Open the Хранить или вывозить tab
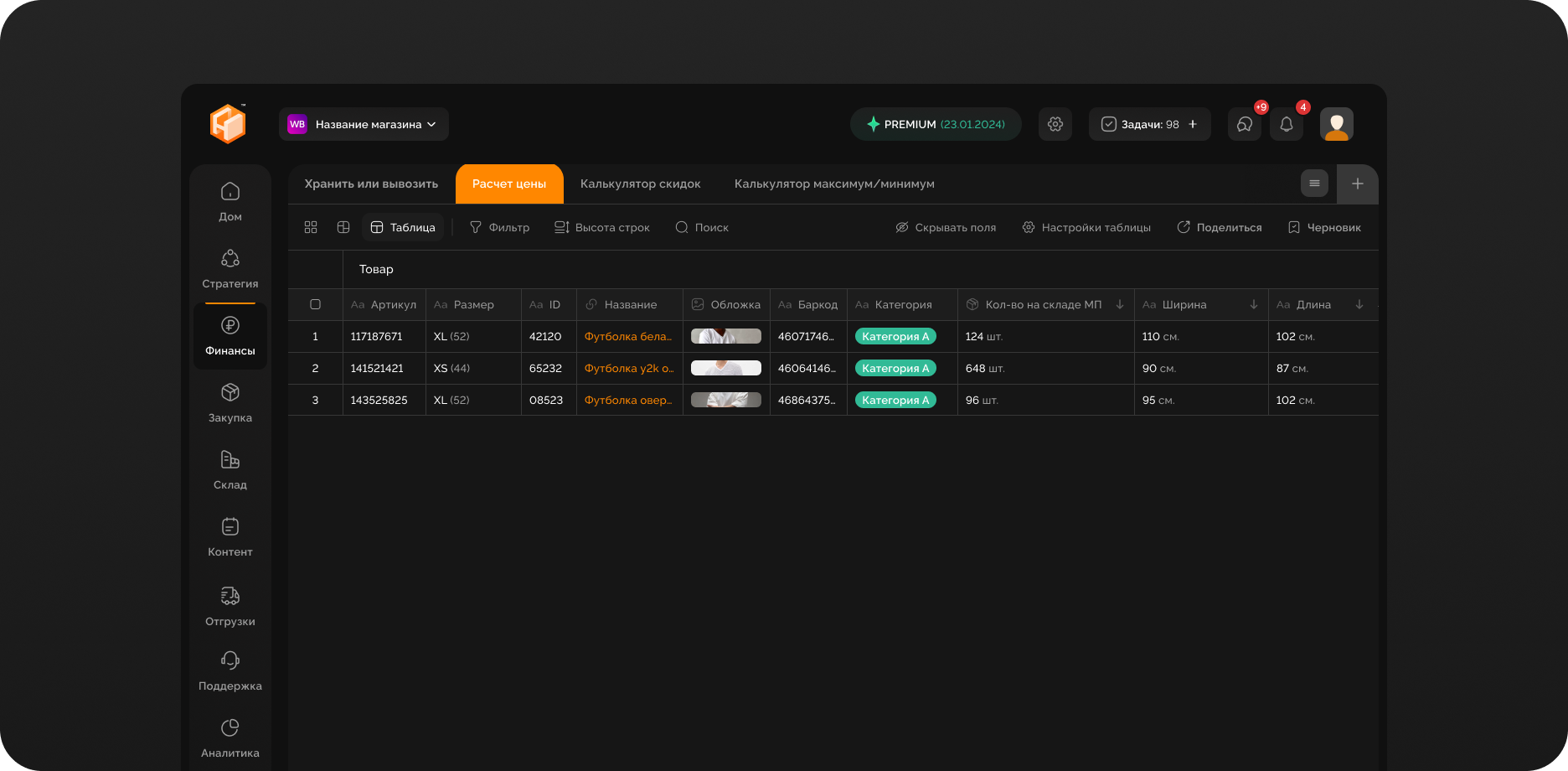The width and height of the screenshot is (1568, 771). pos(371,184)
